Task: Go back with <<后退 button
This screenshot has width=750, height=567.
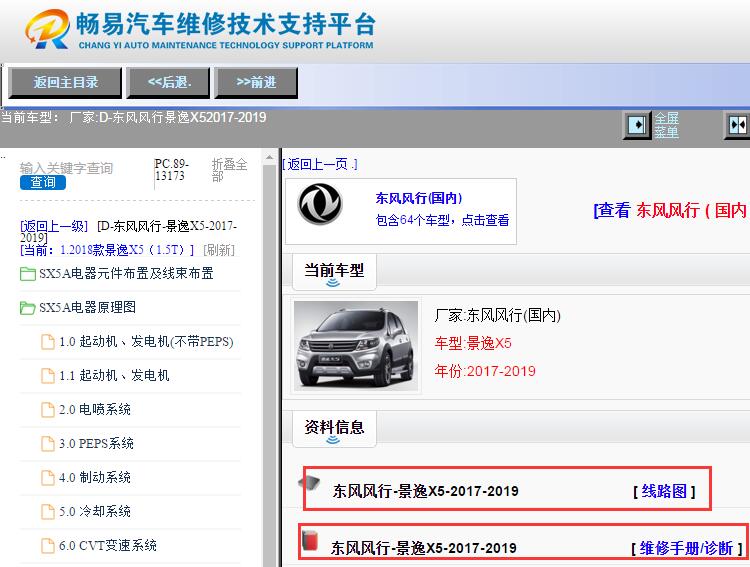Action: coord(168,82)
